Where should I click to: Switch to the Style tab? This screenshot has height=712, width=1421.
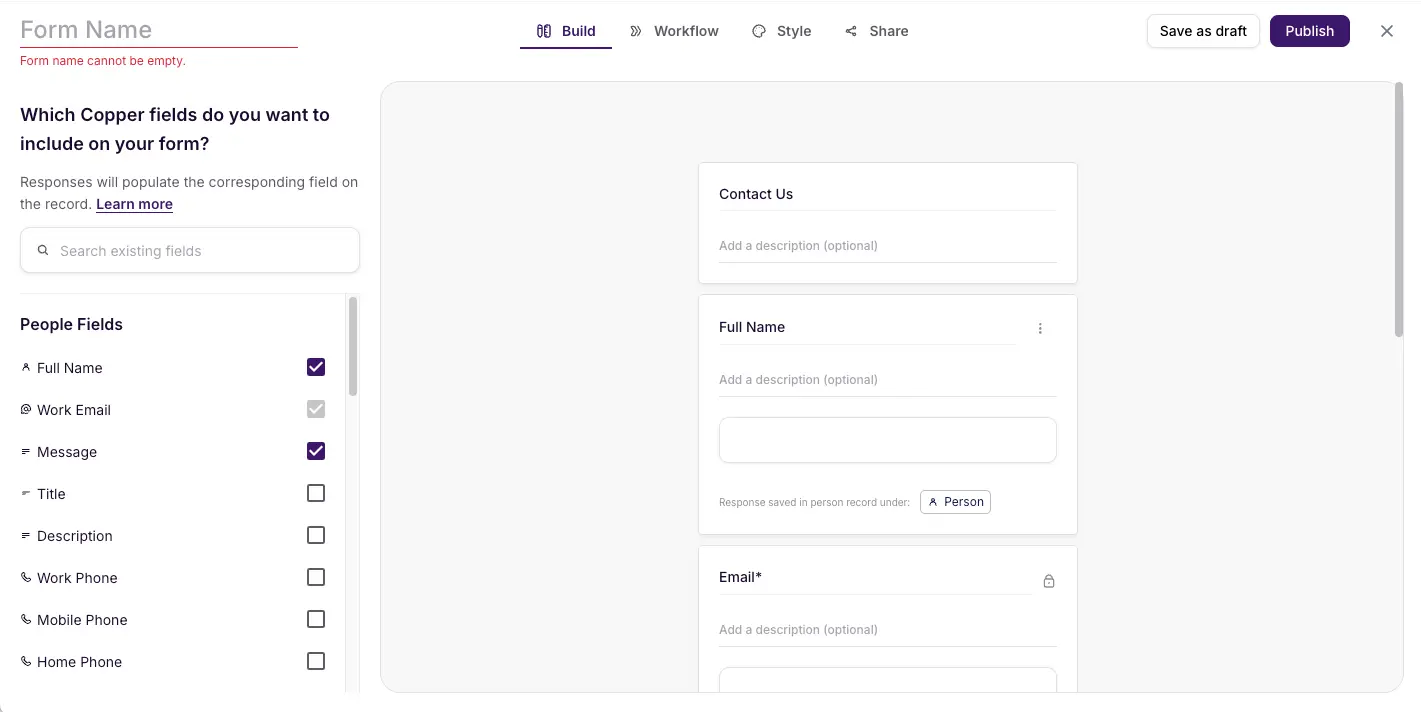[795, 31]
